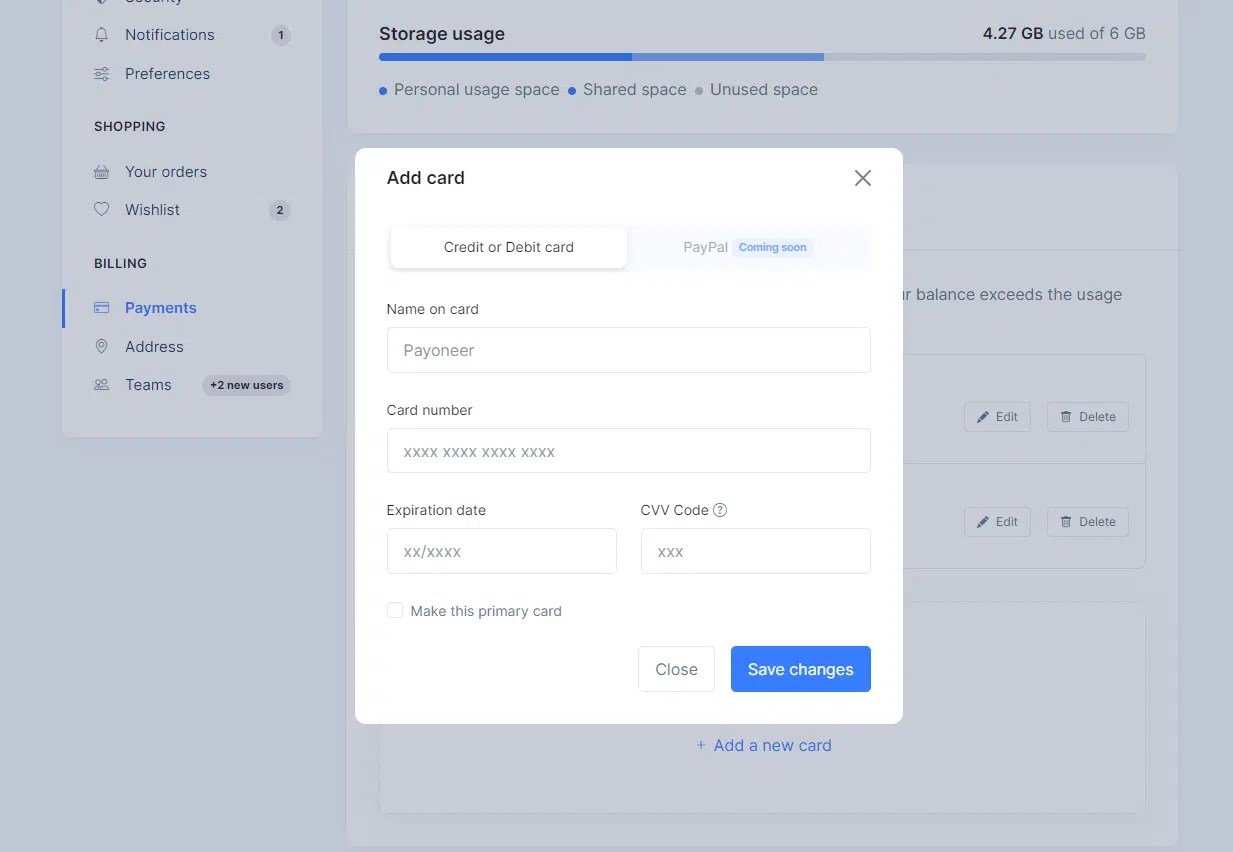Click the Preferences sliders icon
Screen dimensions: 1233x852
(x=101, y=74)
